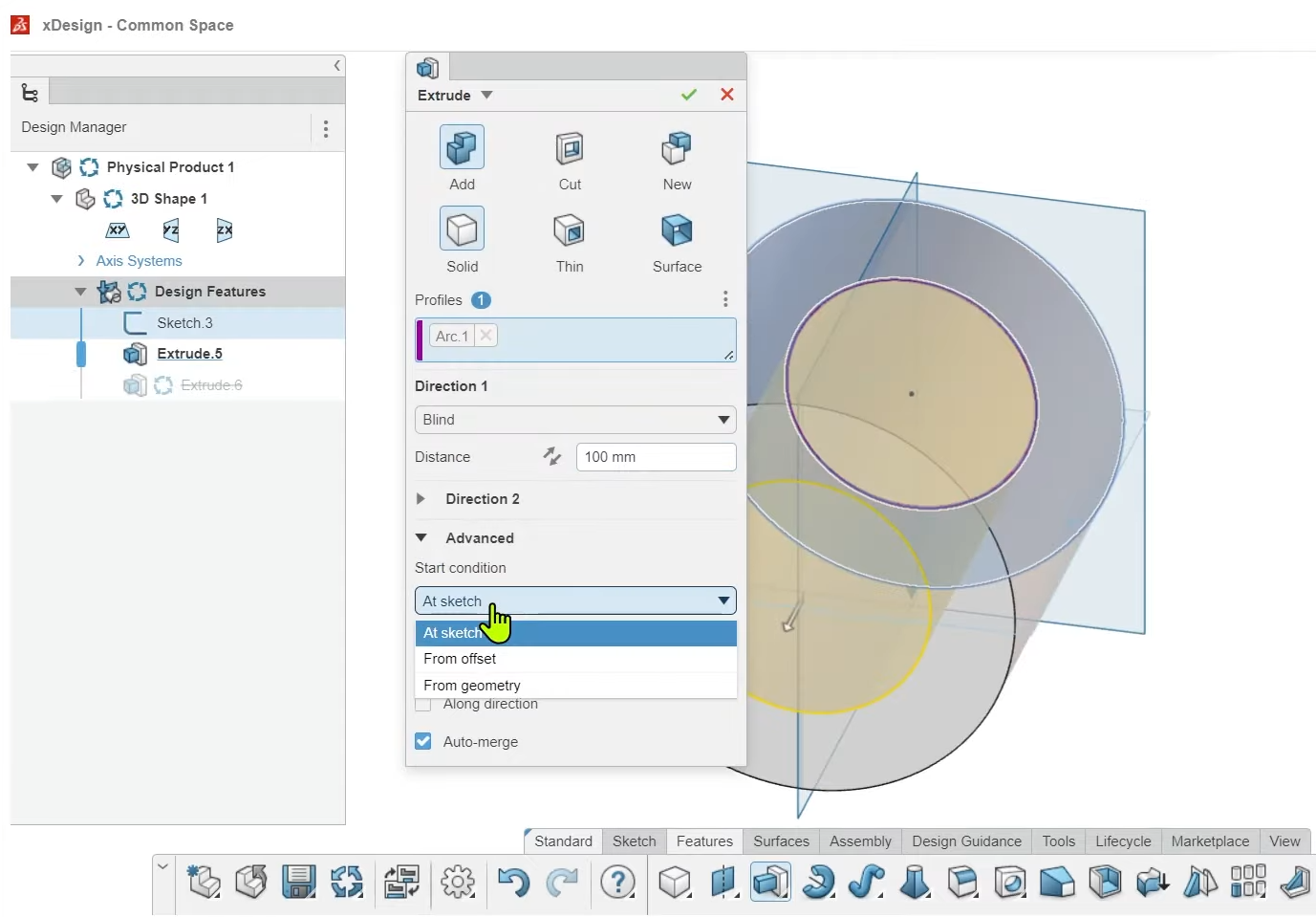Click the New component toolbar icon

click(x=204, y=882)
